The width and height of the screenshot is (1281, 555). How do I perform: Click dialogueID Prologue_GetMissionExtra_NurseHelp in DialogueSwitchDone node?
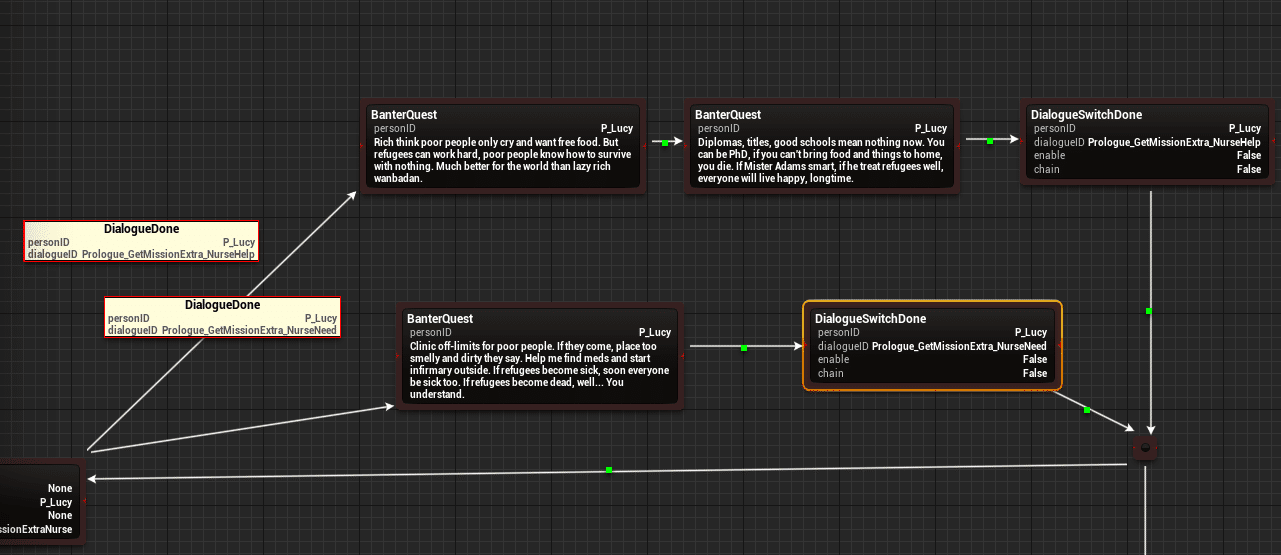click(x=1147, y=142)
